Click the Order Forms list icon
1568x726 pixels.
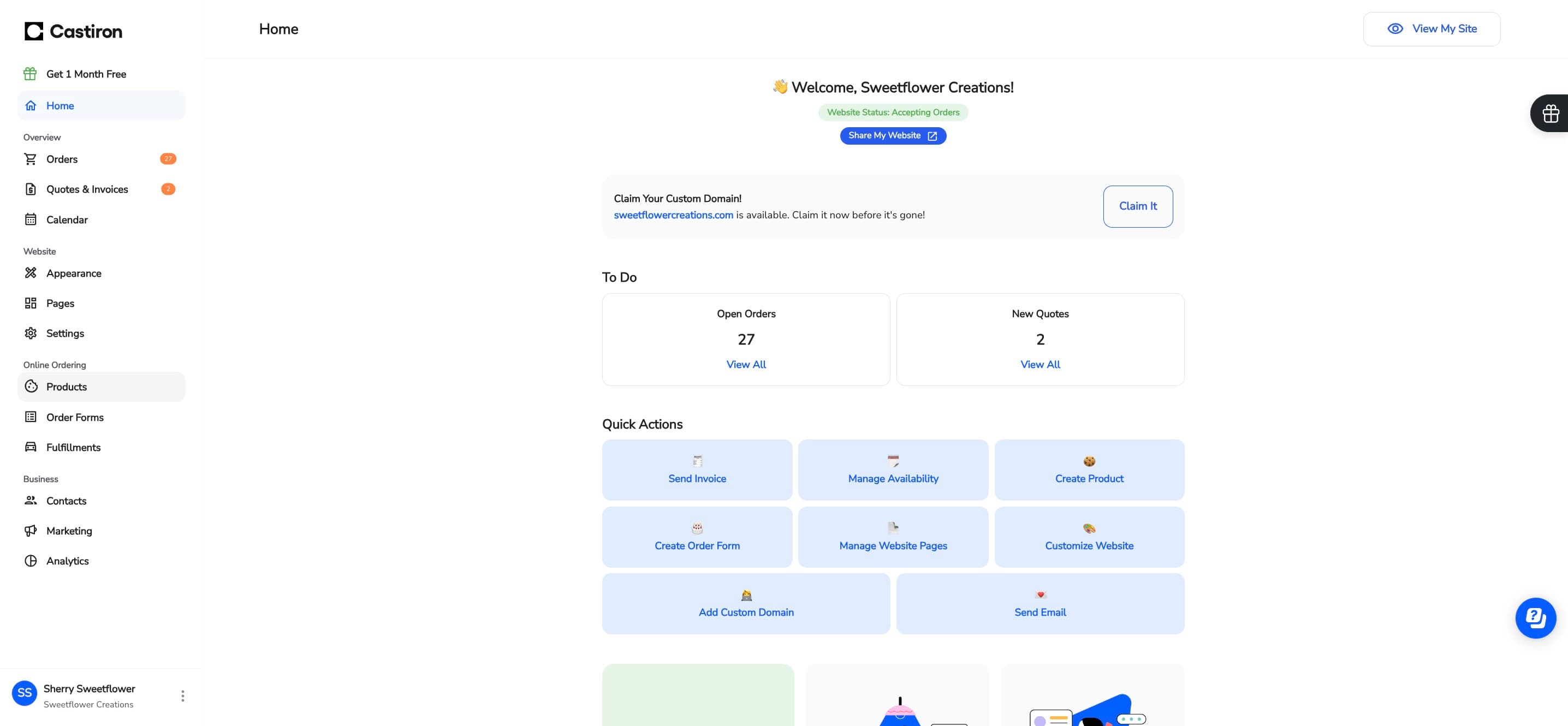pos(31,417)
